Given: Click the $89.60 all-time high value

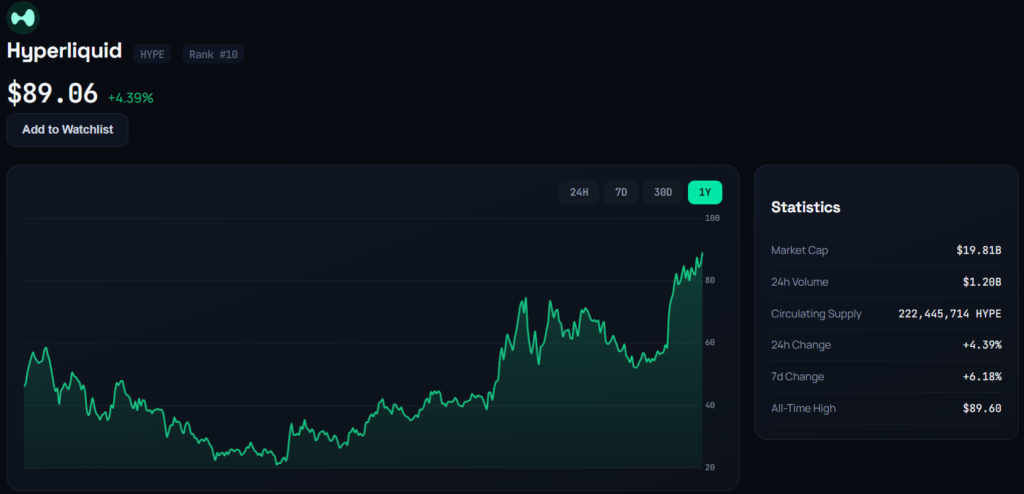Looking at the screenshot, I should click(x=982, y=408).
